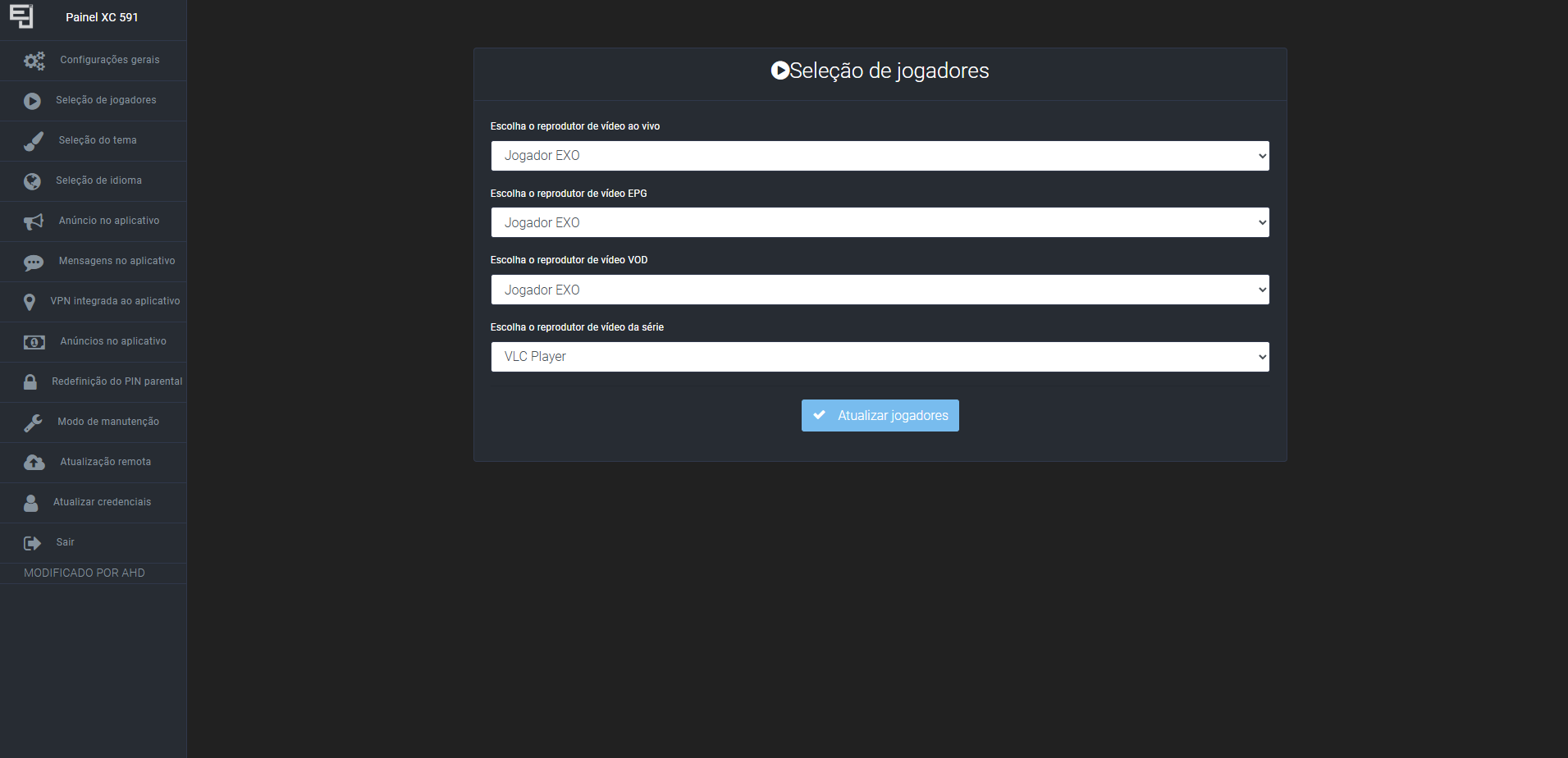Screen dimensions: 1568x758
Task: Click the Sair logout icon
Action: (x=32, y=543)
